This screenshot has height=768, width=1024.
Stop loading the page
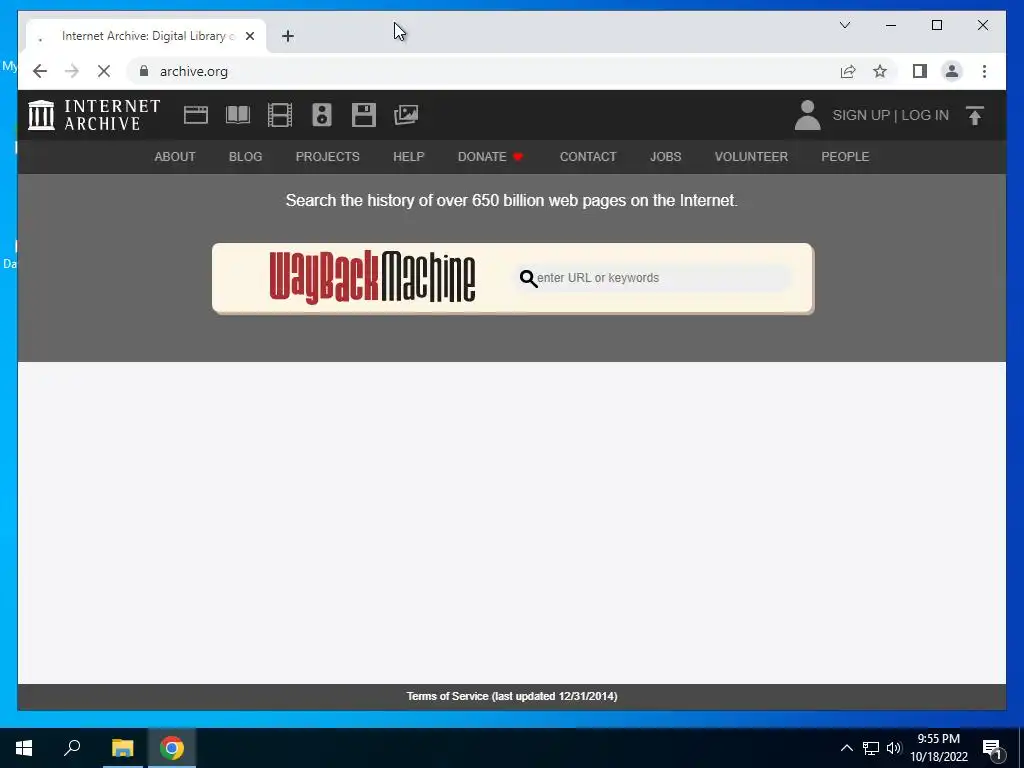click(x=104, y=71)
